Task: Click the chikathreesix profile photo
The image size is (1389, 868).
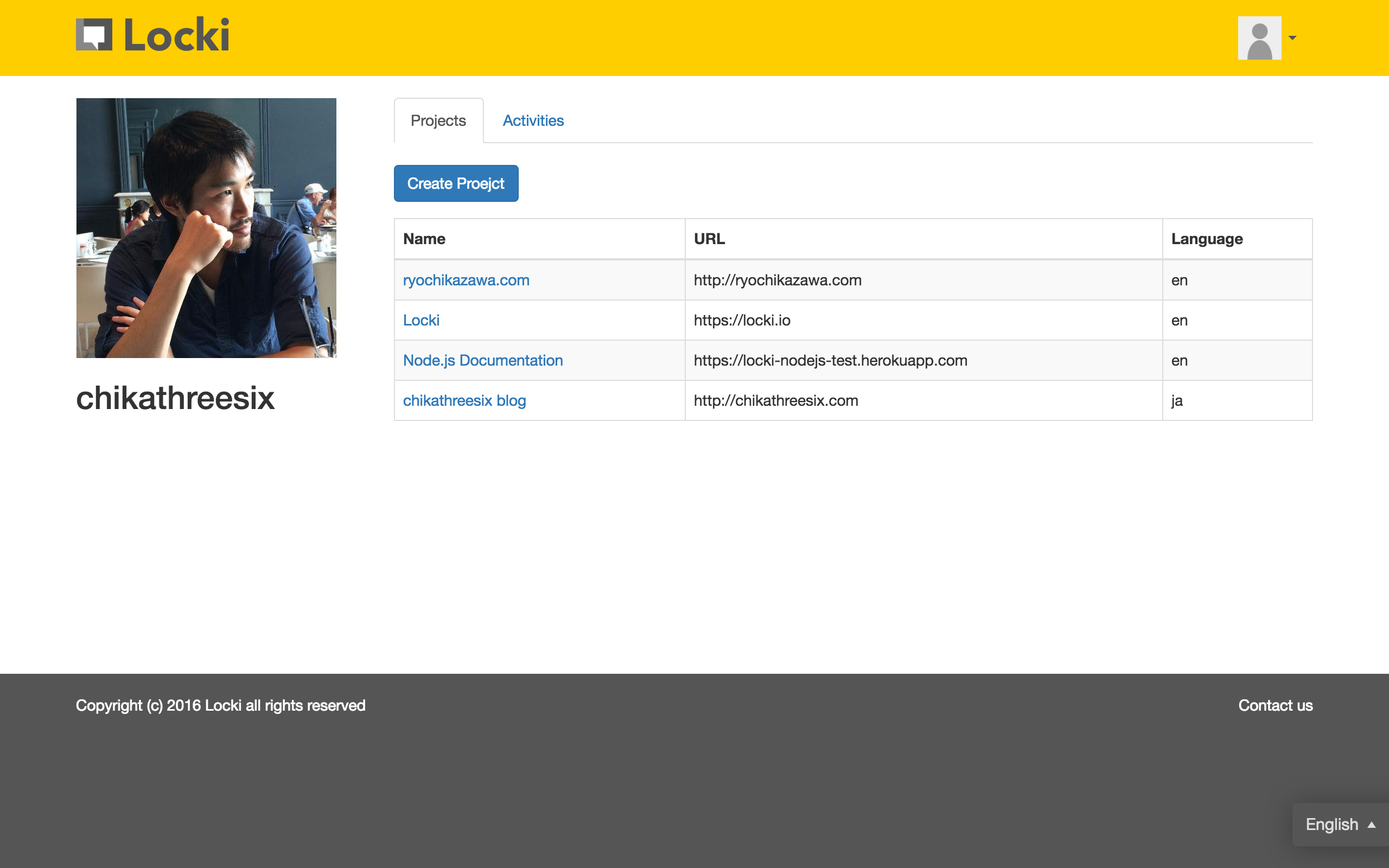Action: click(x=206, y=228)
